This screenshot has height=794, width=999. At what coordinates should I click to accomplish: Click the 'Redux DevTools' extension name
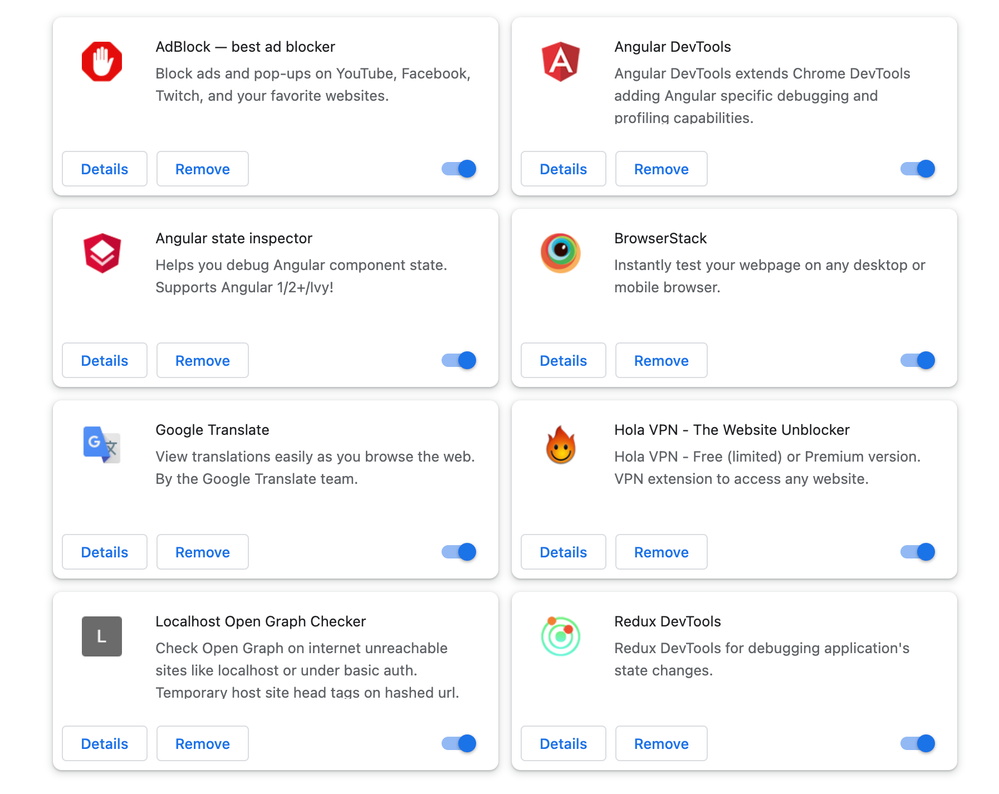point(668,621)
